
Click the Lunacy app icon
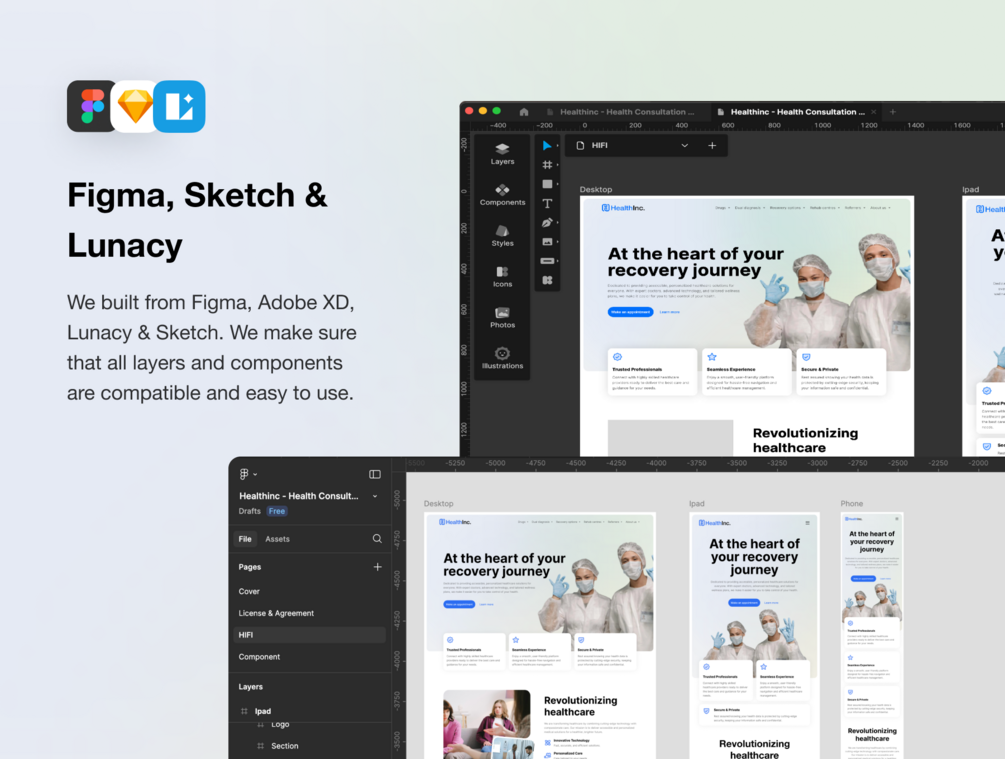coord(179,106)
